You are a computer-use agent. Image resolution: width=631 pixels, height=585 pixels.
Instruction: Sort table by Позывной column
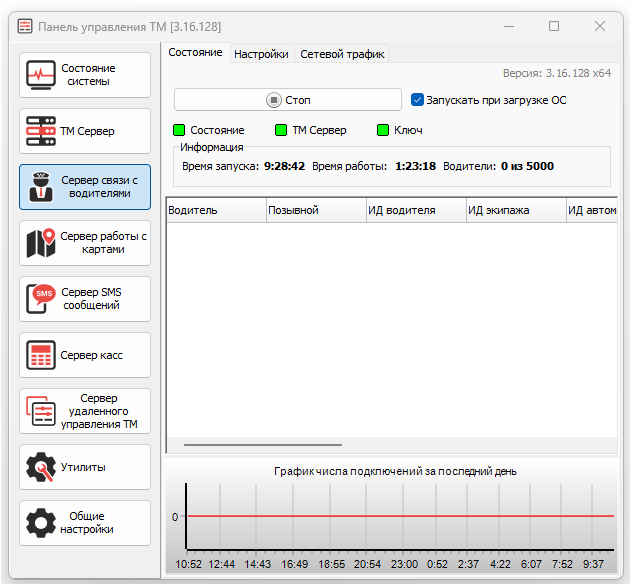(x=316, y=210)
